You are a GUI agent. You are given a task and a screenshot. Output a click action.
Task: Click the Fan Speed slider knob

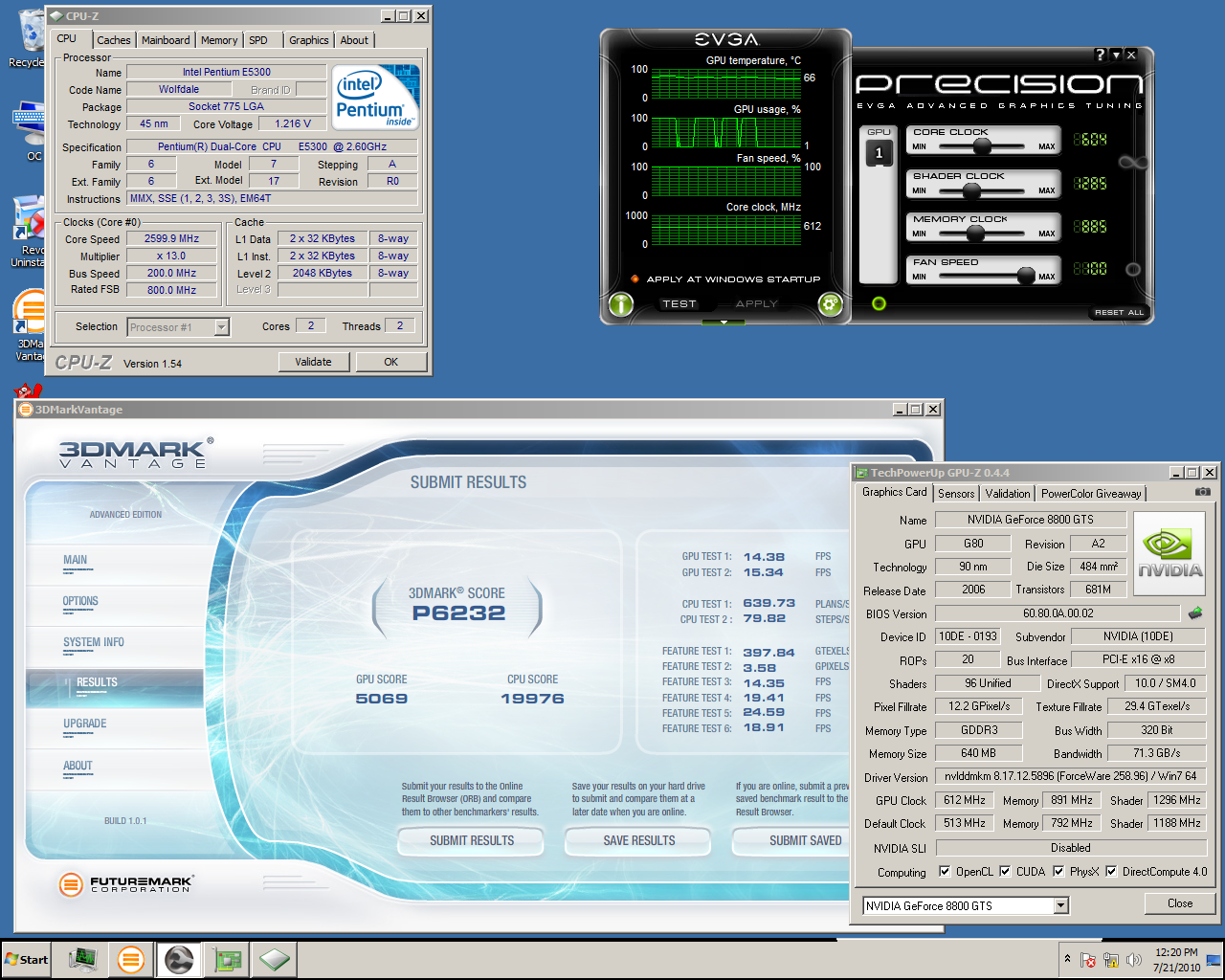click(x=1026, y=276)
